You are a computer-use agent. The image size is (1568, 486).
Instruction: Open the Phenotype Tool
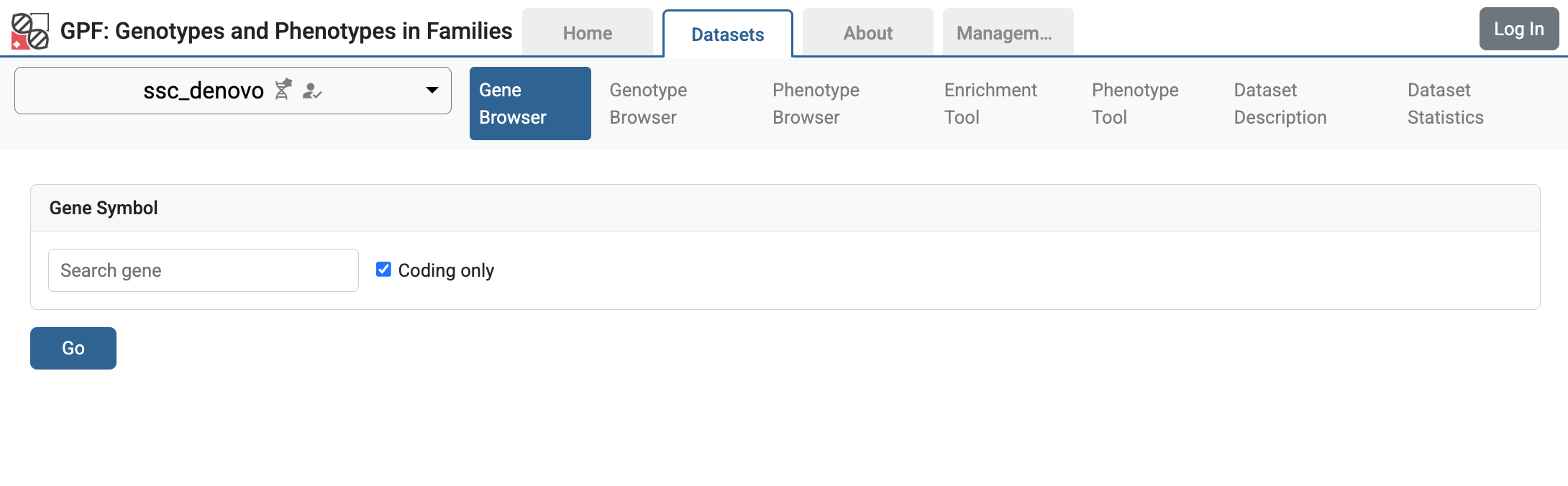1134,104
